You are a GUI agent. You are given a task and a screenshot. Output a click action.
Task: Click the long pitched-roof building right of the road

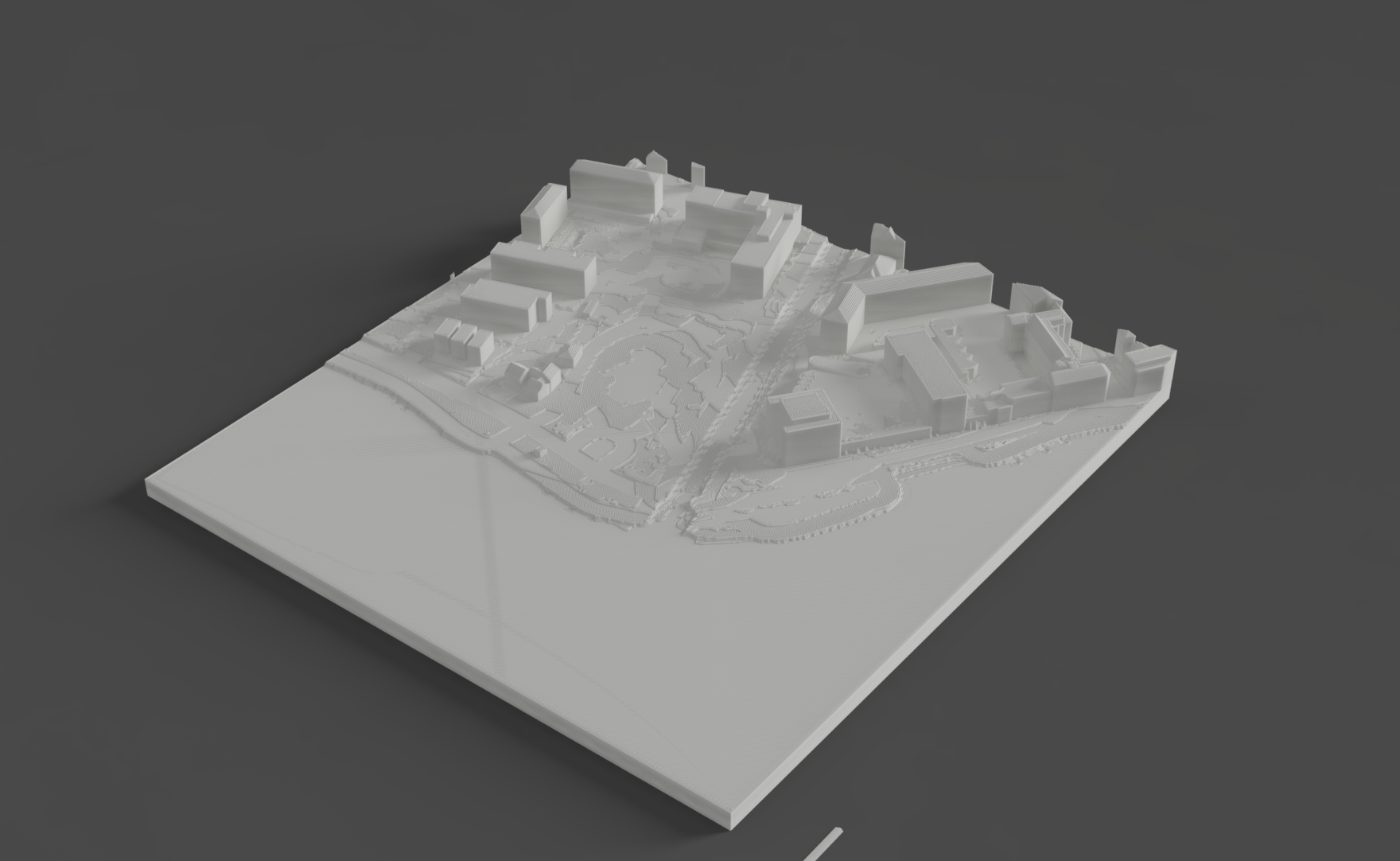click(x=923, y=293)
